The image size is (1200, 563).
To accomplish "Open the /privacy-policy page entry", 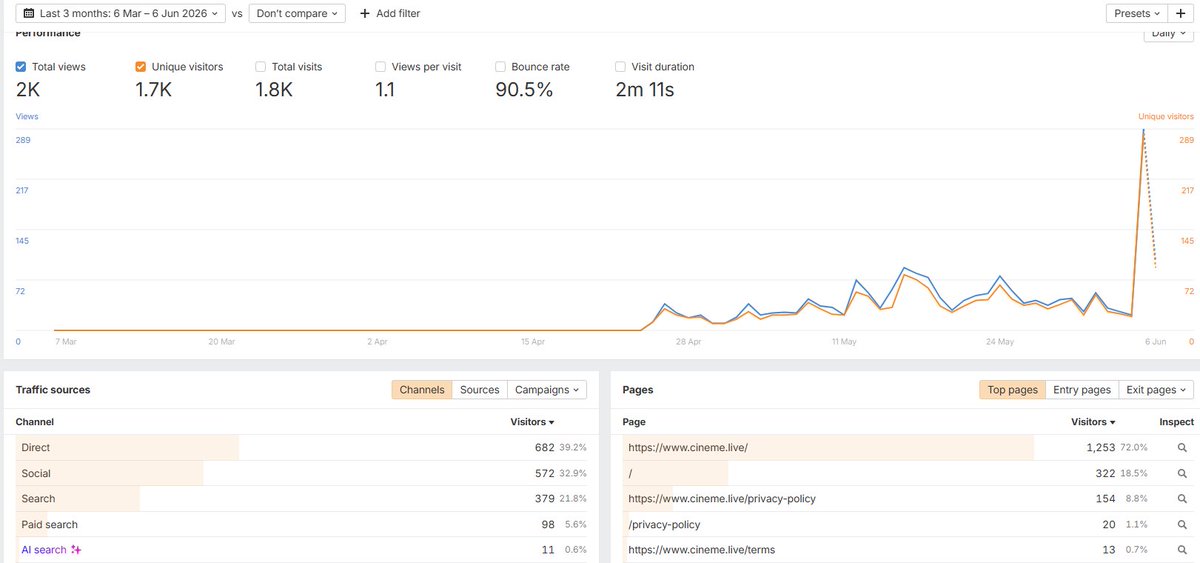I will coord(664,525).
